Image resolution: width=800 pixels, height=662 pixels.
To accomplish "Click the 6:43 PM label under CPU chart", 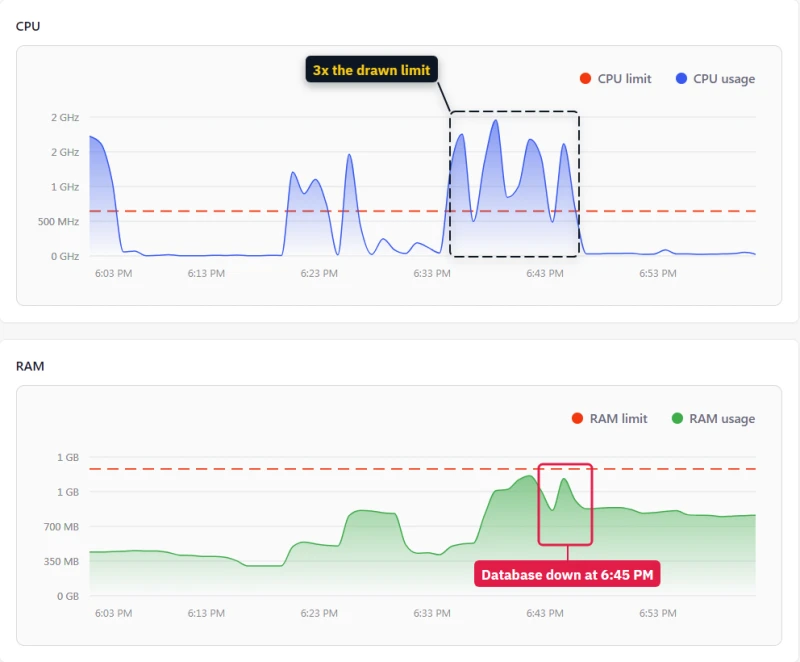I will (x=545, y=273).
